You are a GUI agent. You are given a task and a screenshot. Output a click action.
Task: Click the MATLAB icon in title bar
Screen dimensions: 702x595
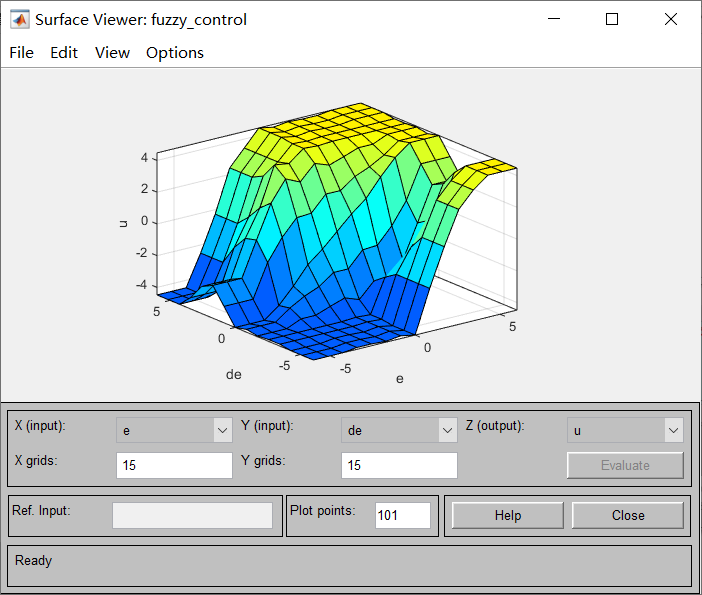coord(20,19)
